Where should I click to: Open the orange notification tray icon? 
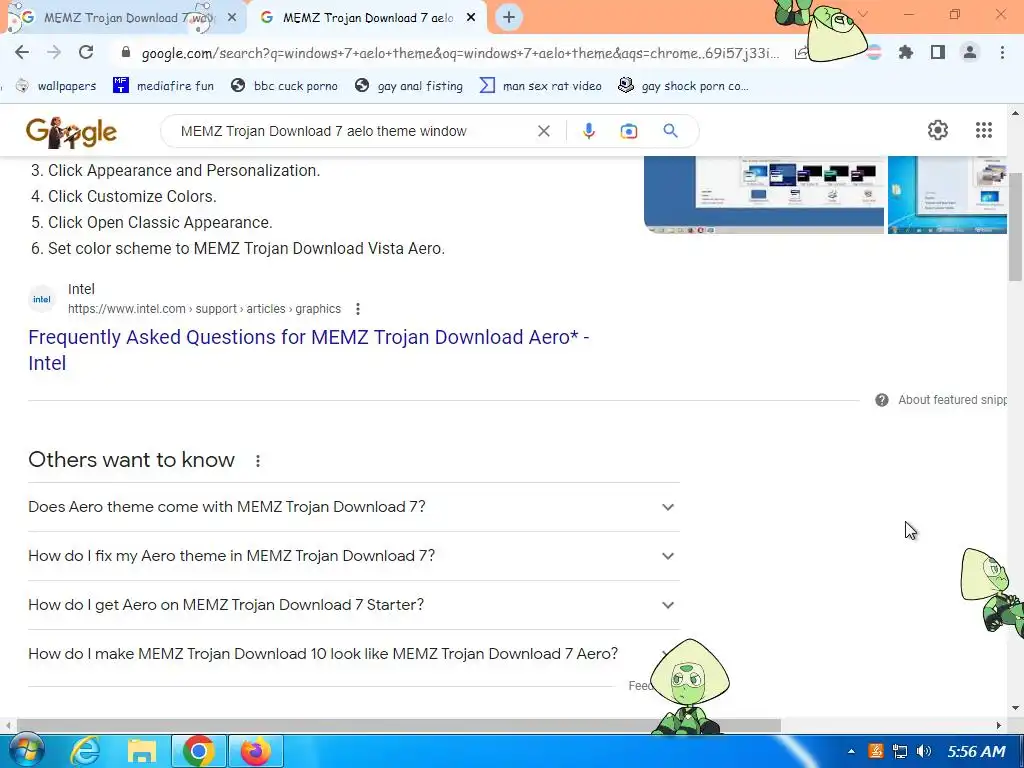click(876, 752)
